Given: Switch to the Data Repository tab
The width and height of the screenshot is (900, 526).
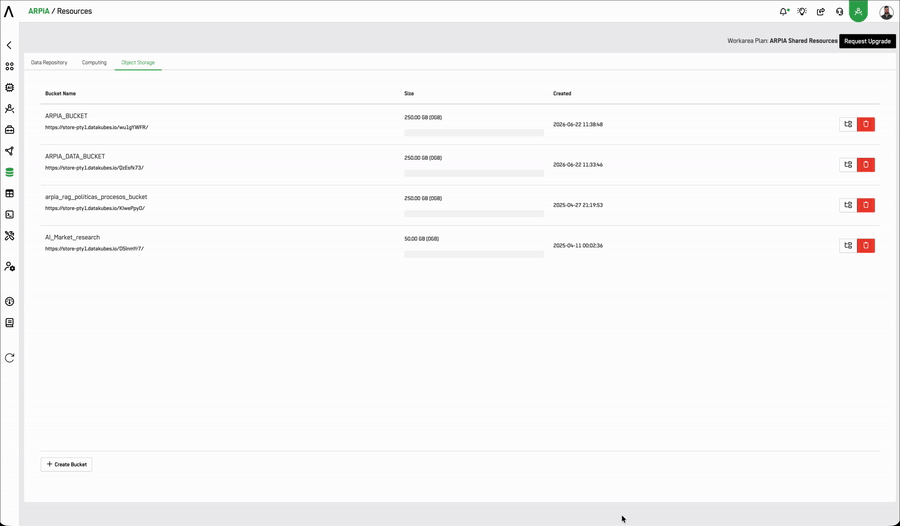Looking at the screenshot, I should (x=49, y=62).
